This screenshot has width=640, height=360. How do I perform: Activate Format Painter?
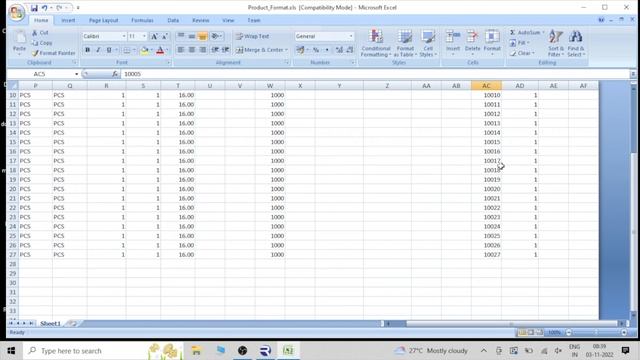(53, 53)
